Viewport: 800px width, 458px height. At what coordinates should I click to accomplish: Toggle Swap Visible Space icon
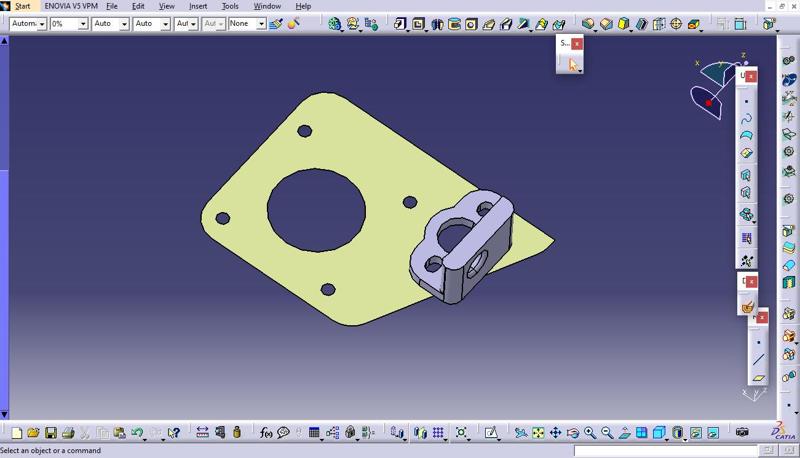[713, 433]
